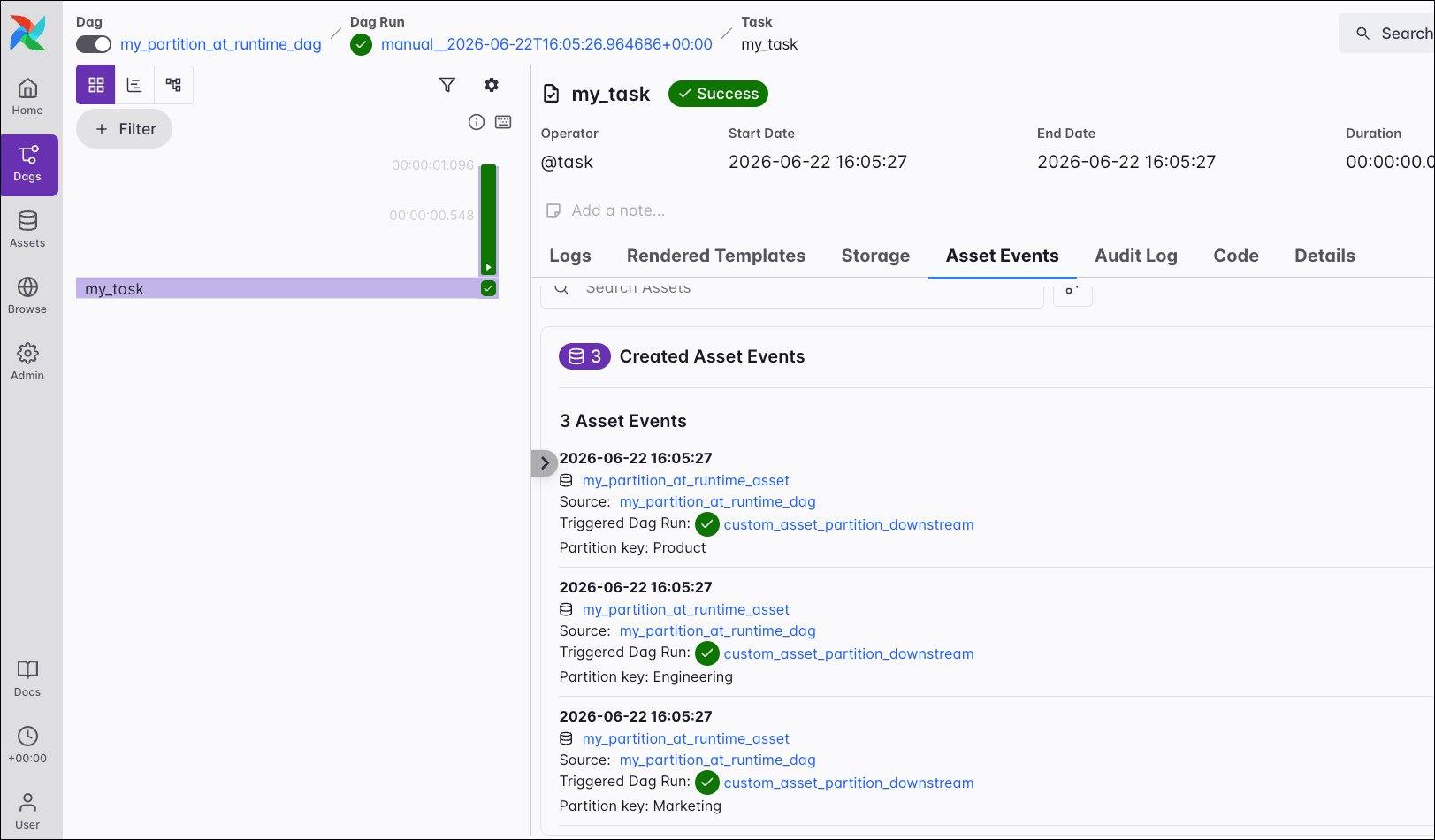Switch to the Rendered Templates tab
Image resolution: width=1435 pixels, height=840 pixels.
pyautogui.click(x=716, y=256)
